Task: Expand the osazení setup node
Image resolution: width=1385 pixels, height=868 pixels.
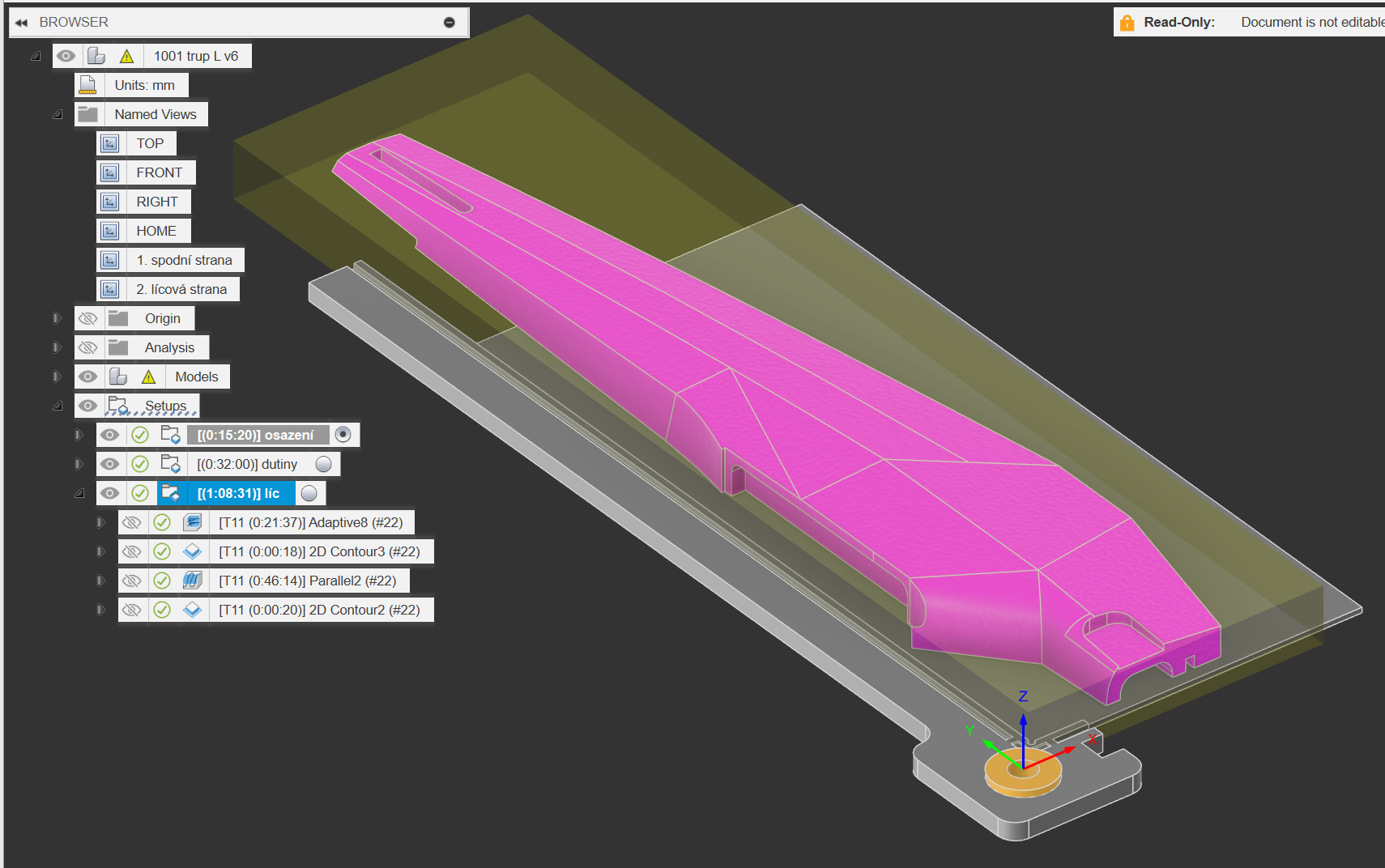Action: coord(79,435)
